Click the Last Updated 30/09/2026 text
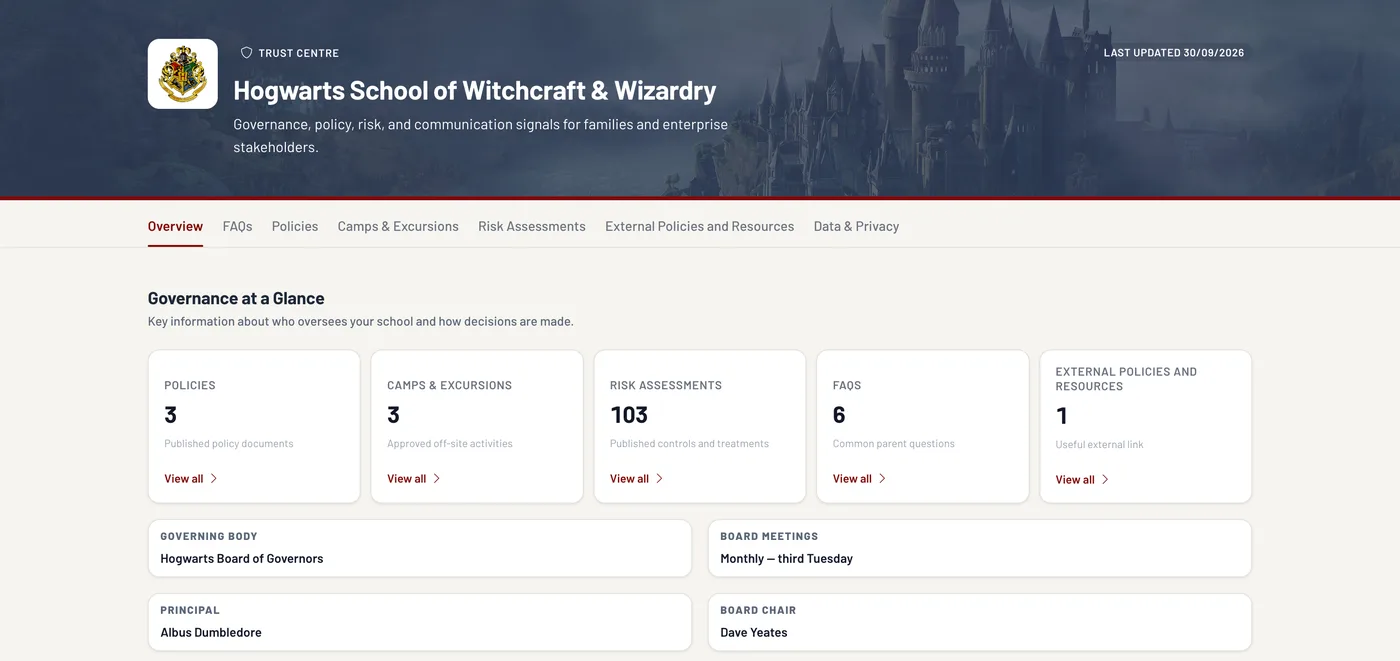This screenshot has height=661, width=1400. click(1174, 53)
